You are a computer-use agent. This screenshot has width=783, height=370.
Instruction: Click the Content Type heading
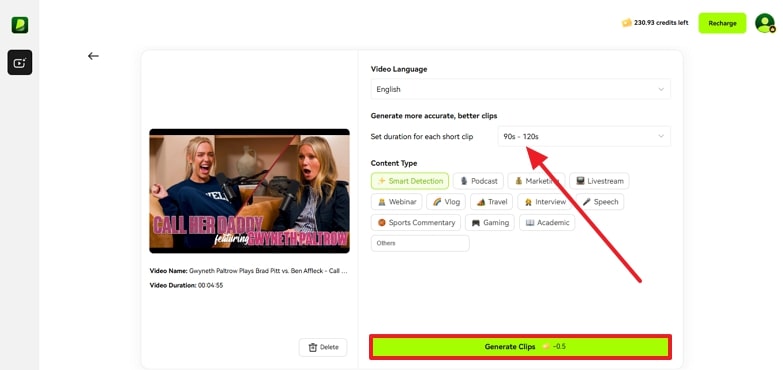[x=394, y=163]
